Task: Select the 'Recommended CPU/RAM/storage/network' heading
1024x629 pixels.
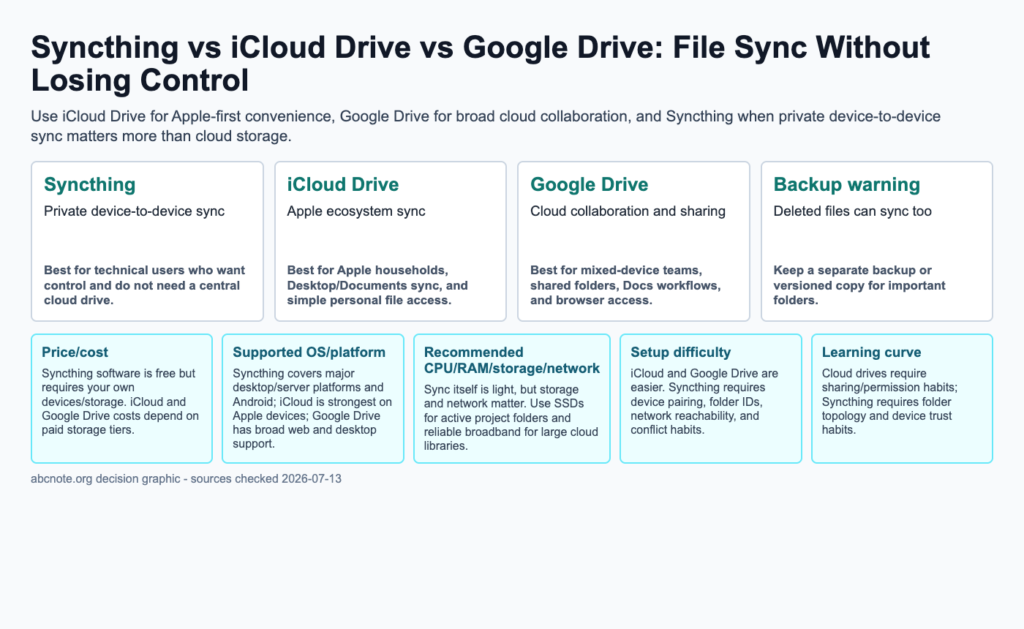Action: (511, 360)
